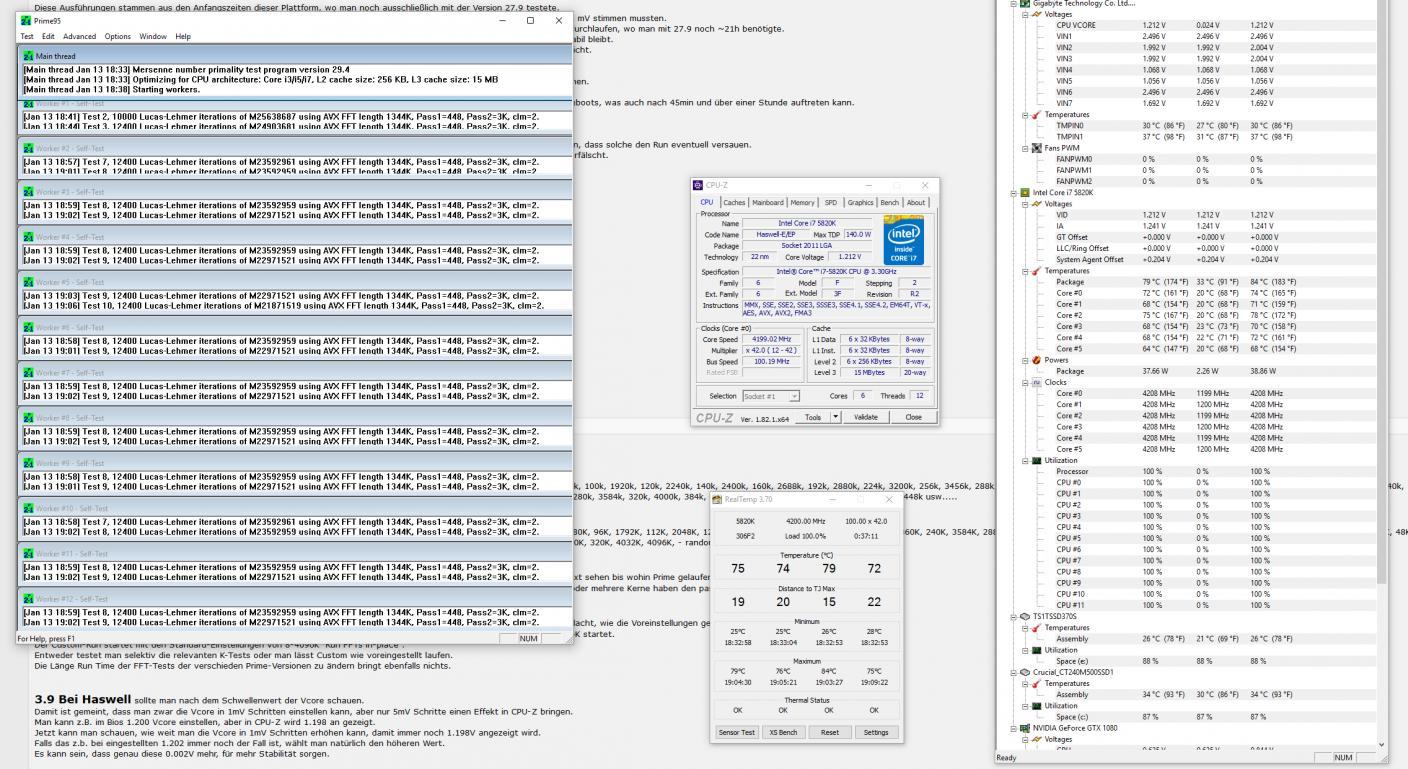The height and width of the screenshot is (769, 1408).
Task: Open the Test menu in Prime95
Action: coord(27,36)
